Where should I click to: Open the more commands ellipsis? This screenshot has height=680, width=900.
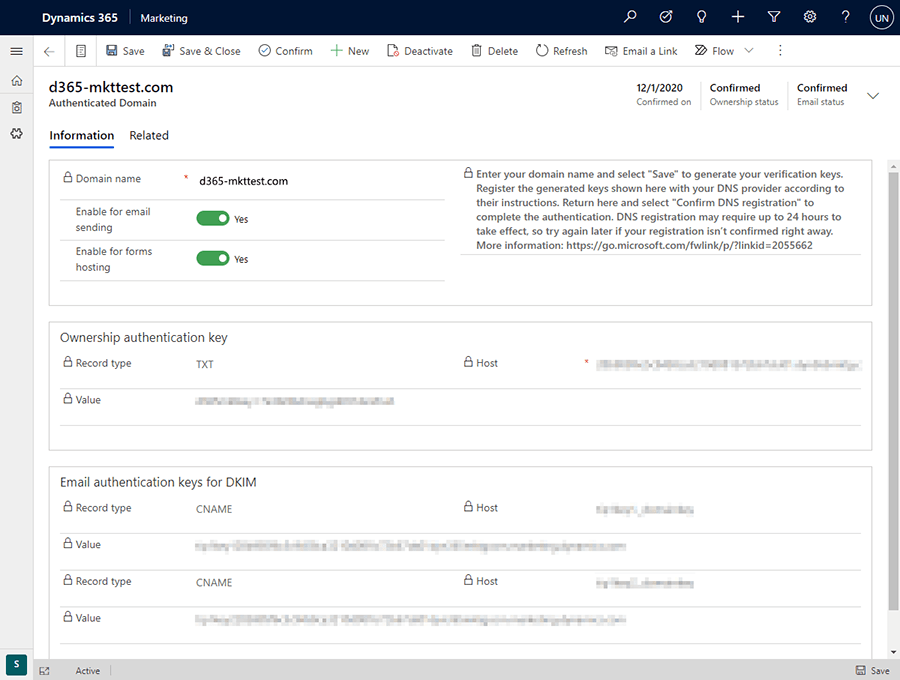tap(779, 50)
